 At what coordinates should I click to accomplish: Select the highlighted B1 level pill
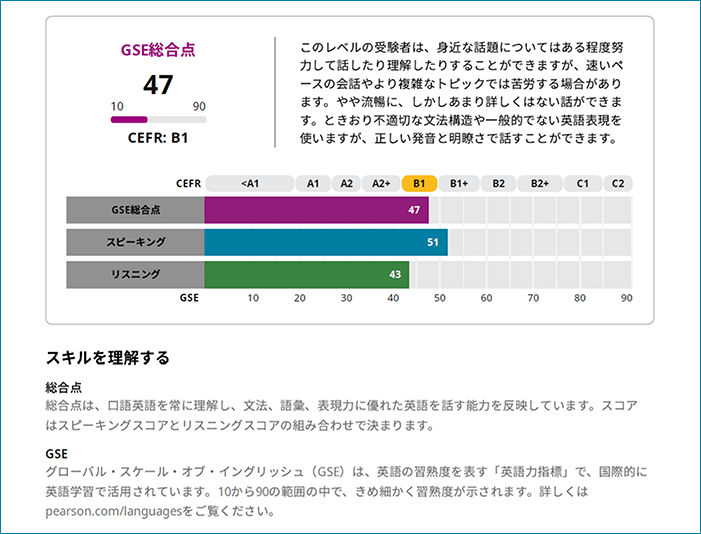click(x=419, y=183)
